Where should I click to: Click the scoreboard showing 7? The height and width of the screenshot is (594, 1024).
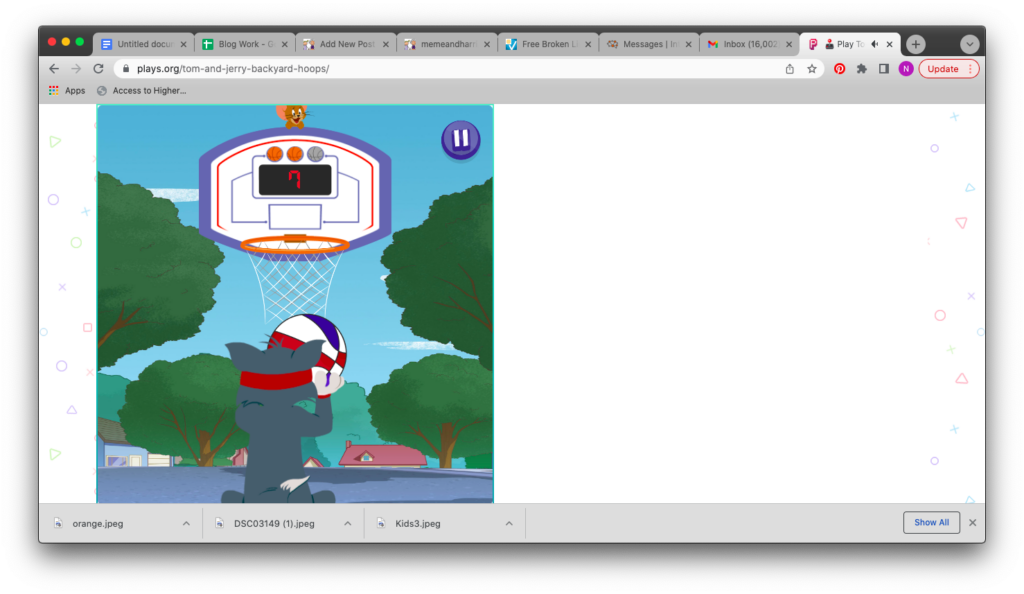[295, 180]
